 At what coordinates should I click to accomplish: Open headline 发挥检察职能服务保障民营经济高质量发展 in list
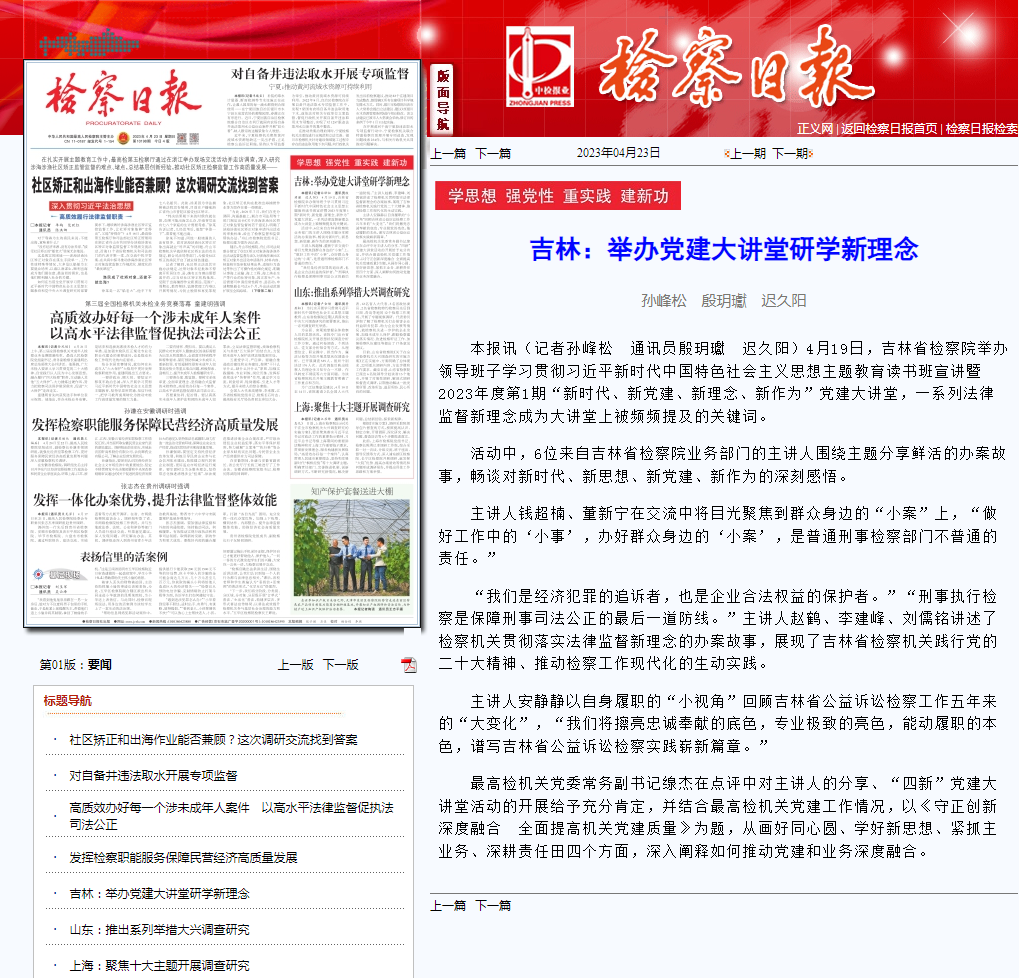[x=183, y=858]
